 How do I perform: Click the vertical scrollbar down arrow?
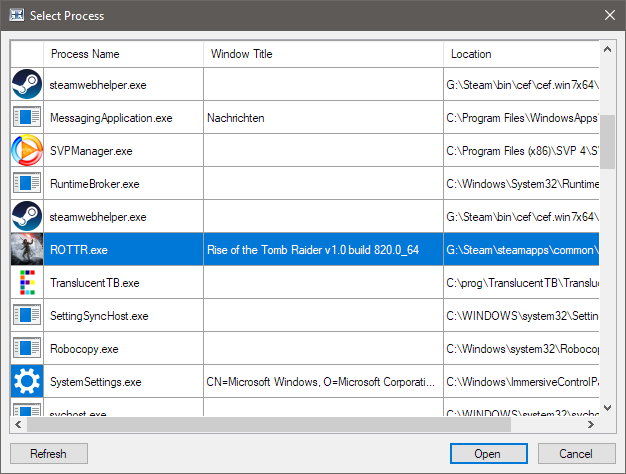tap(608, 408)
